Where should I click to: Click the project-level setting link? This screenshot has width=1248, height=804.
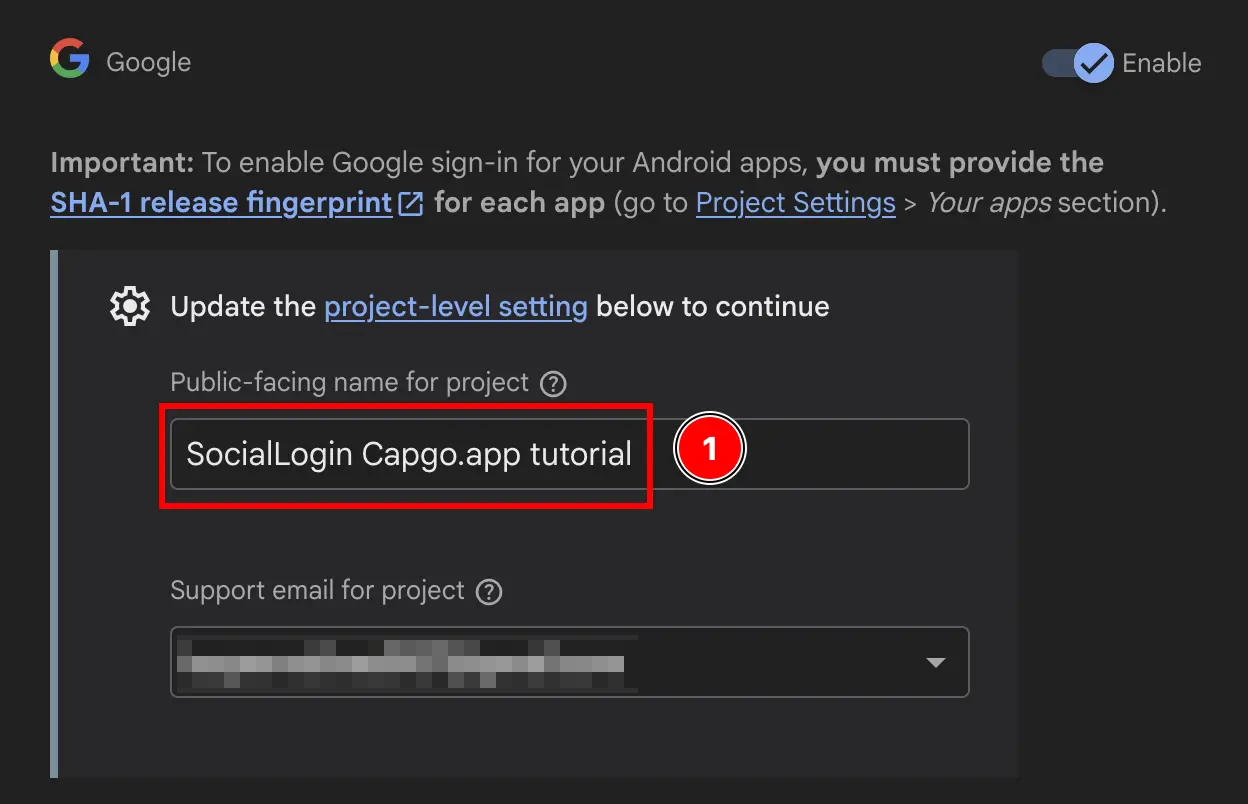[455, 306]
